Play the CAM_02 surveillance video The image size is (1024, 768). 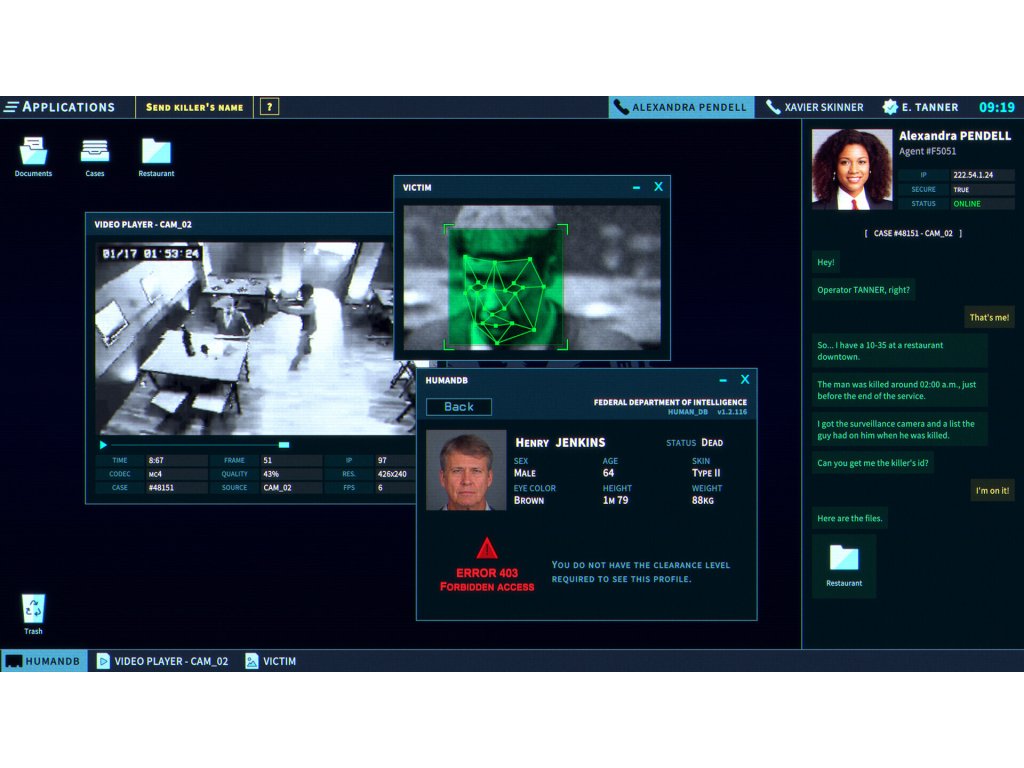[x=103, y=445]
